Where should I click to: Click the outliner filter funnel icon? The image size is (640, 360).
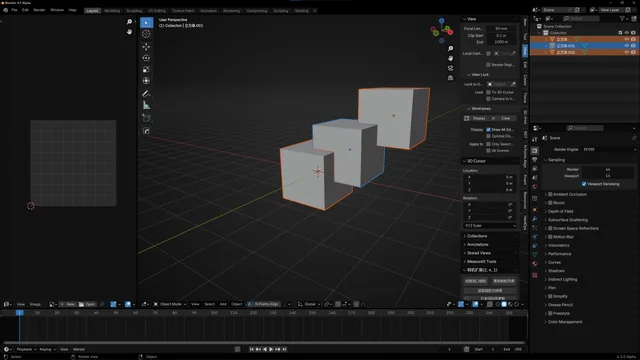click(x=622, y=18)
